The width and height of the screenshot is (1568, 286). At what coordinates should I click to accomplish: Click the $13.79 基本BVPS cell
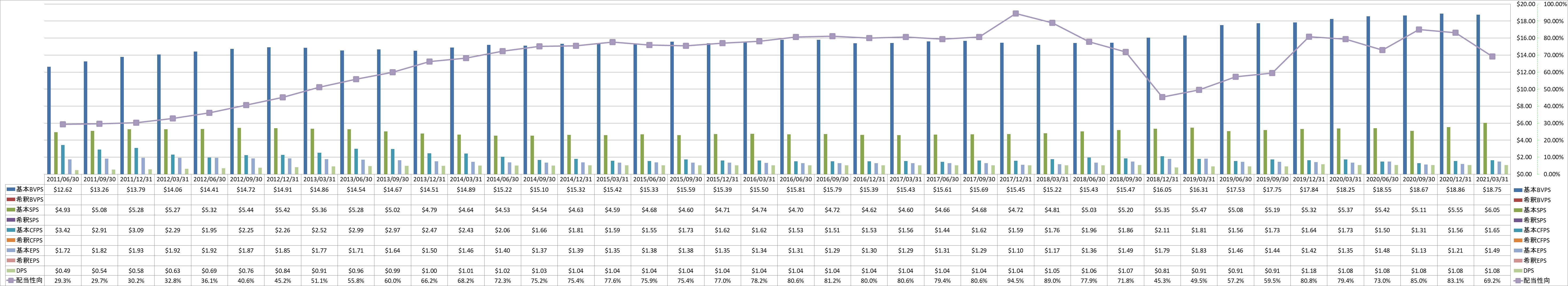pos(136,190)
